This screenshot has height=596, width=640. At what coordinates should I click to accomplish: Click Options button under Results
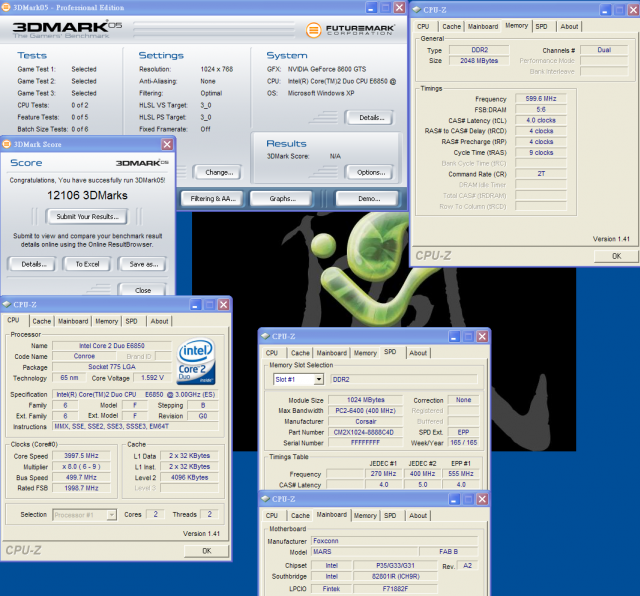click(371, 172)
